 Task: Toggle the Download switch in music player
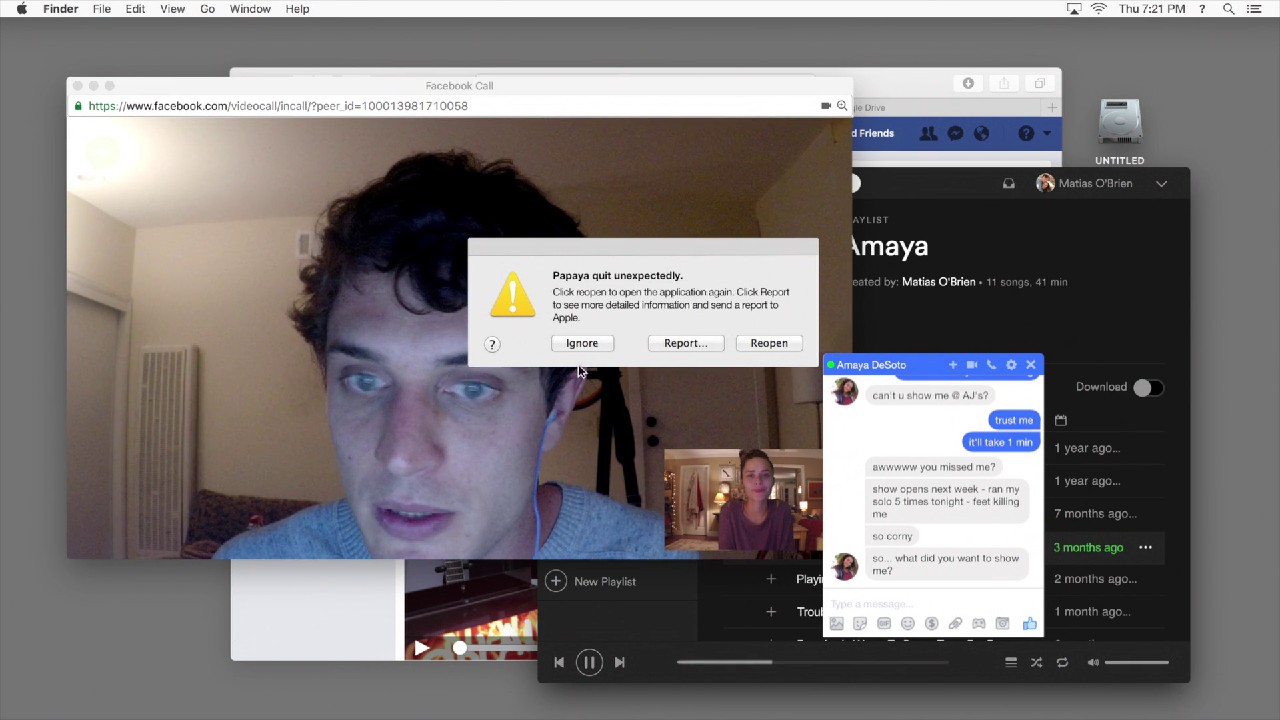[1148, 387]
